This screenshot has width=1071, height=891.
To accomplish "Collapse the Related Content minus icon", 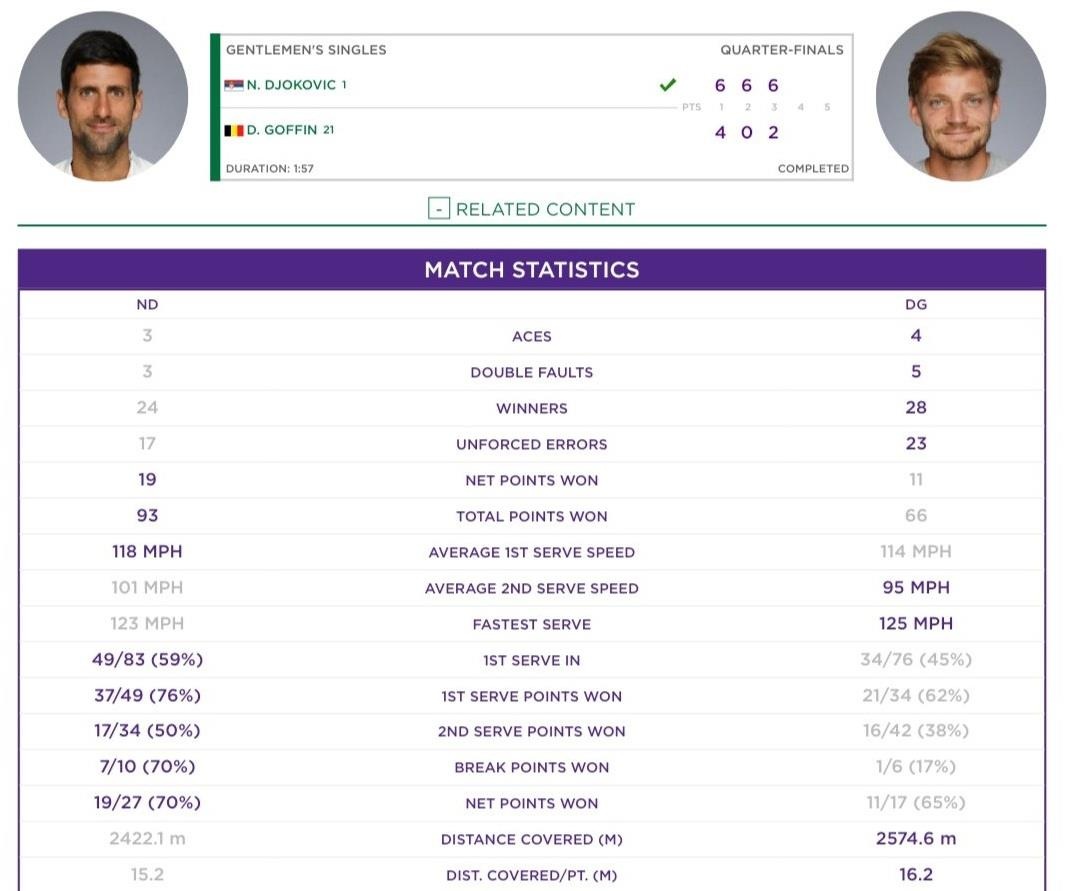I will click(x=438, y=209).
